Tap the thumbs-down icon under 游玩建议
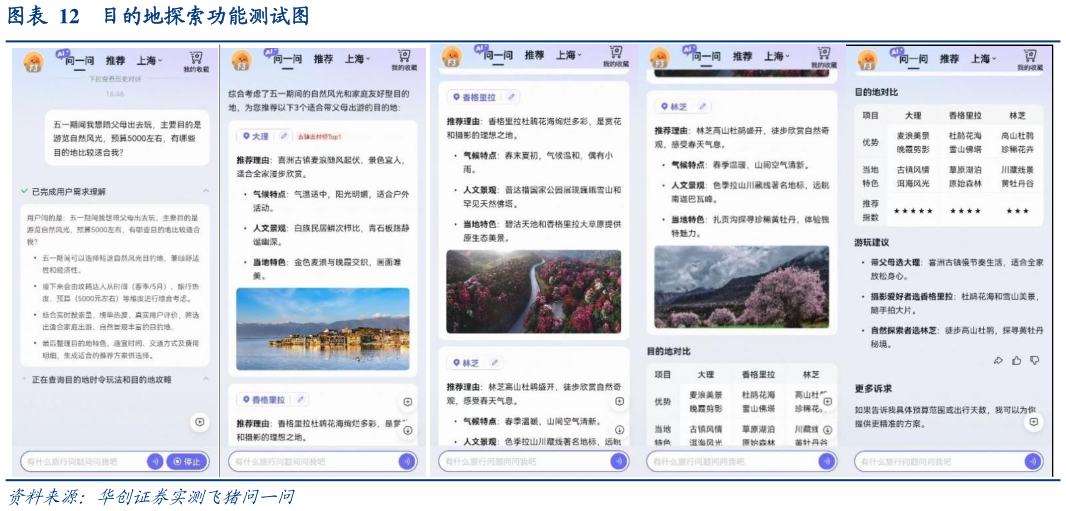Screen dimensions: 1066x511 click(1035, 360)
